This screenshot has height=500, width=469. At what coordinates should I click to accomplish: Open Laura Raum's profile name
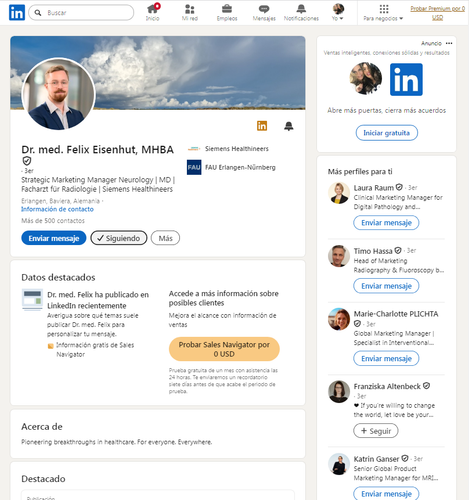[373, 188]
